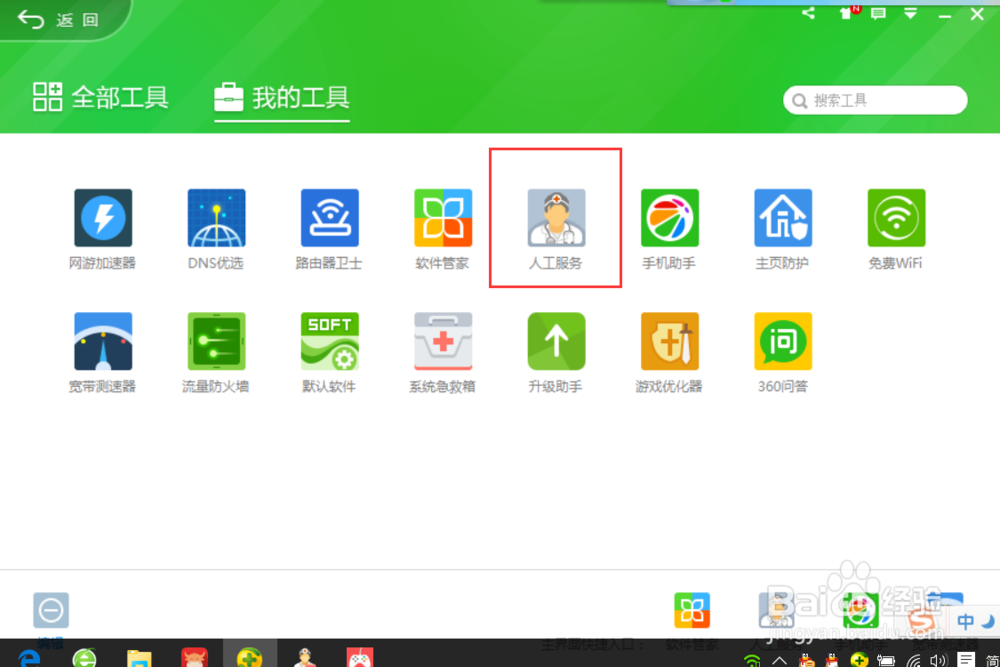
Task: Open the 360问答 tool
Action: click(x=783, y=341)
